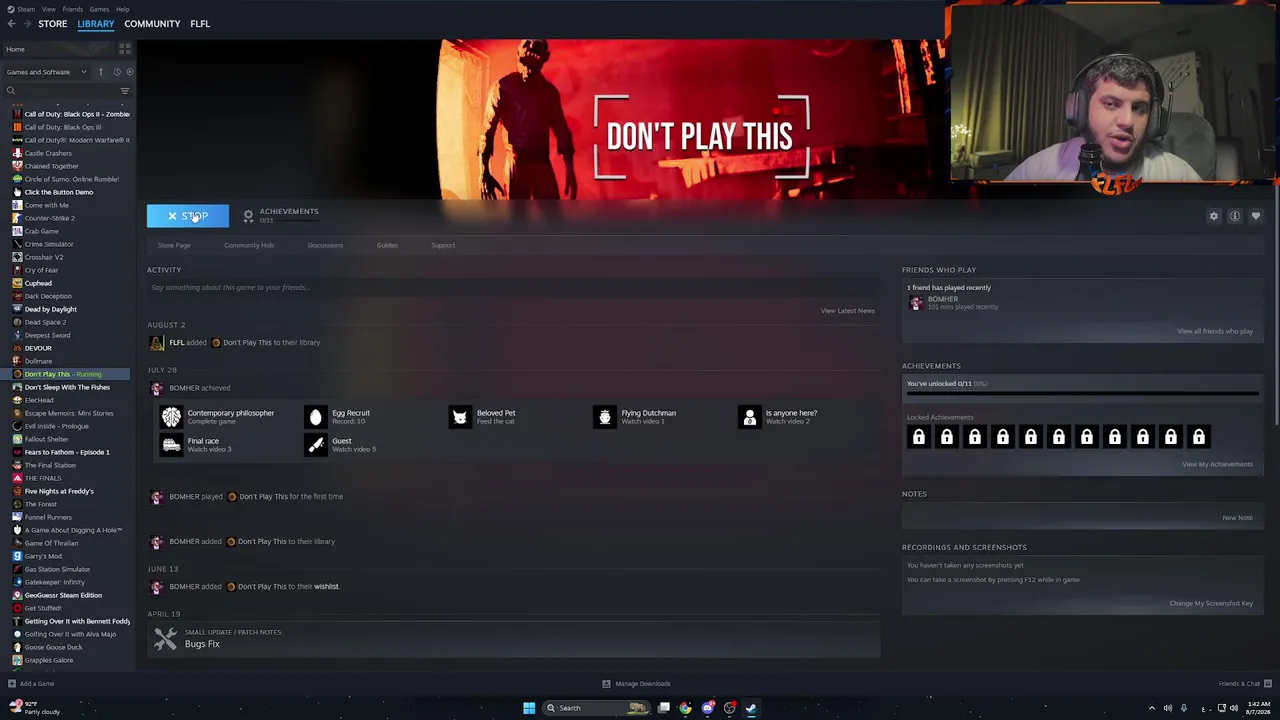Click the Steam logo menu
The height and width of the screenshot is (720, 1280).
click(21, 9)
